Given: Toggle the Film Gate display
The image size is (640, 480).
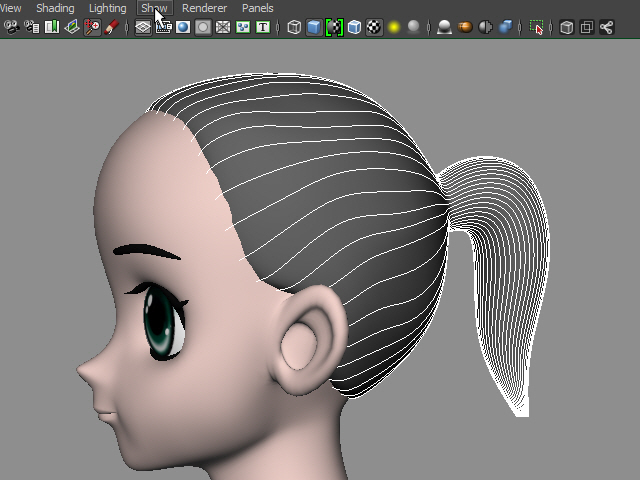Looking at the screenshot, I should (x=163, y=27).
